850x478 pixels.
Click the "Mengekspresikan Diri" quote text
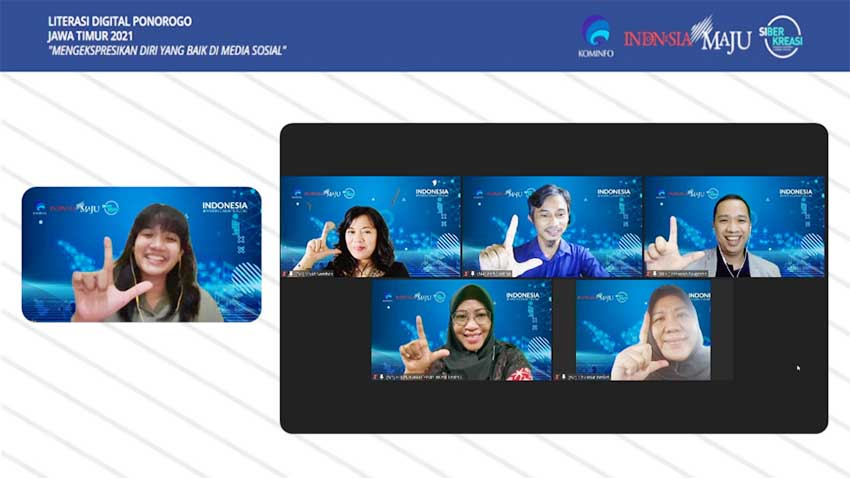coord(167,49)
